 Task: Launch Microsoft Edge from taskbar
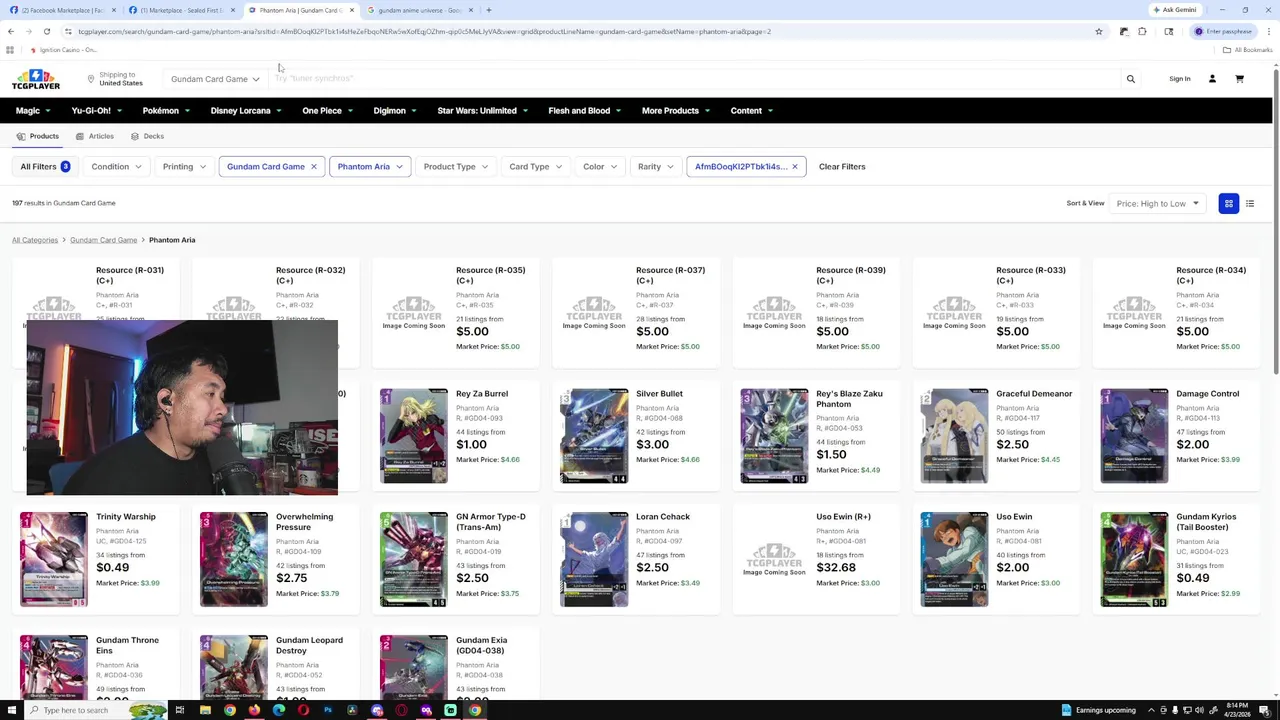pos(279,710)
